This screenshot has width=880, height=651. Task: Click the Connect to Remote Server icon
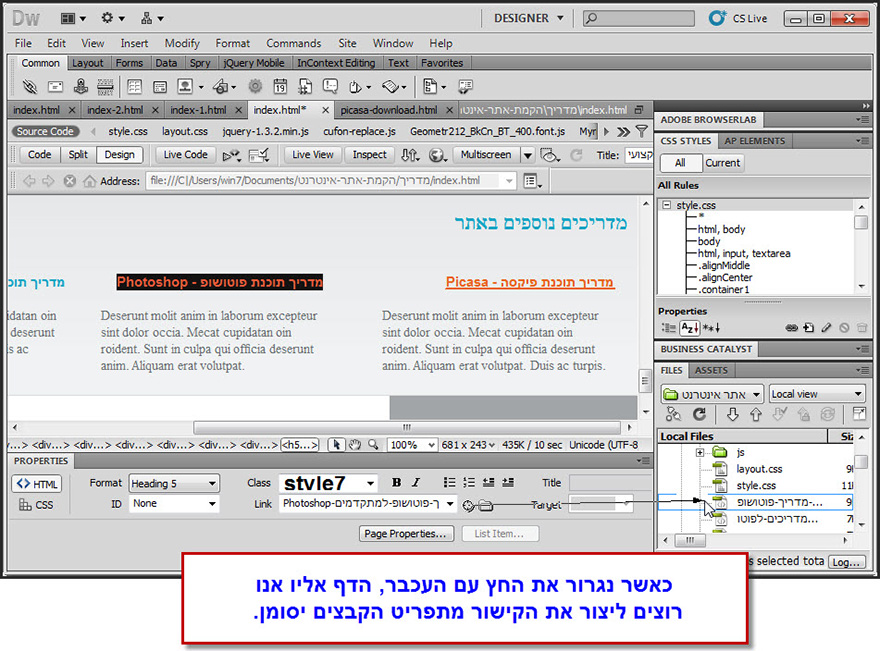(x=673, y=414)
